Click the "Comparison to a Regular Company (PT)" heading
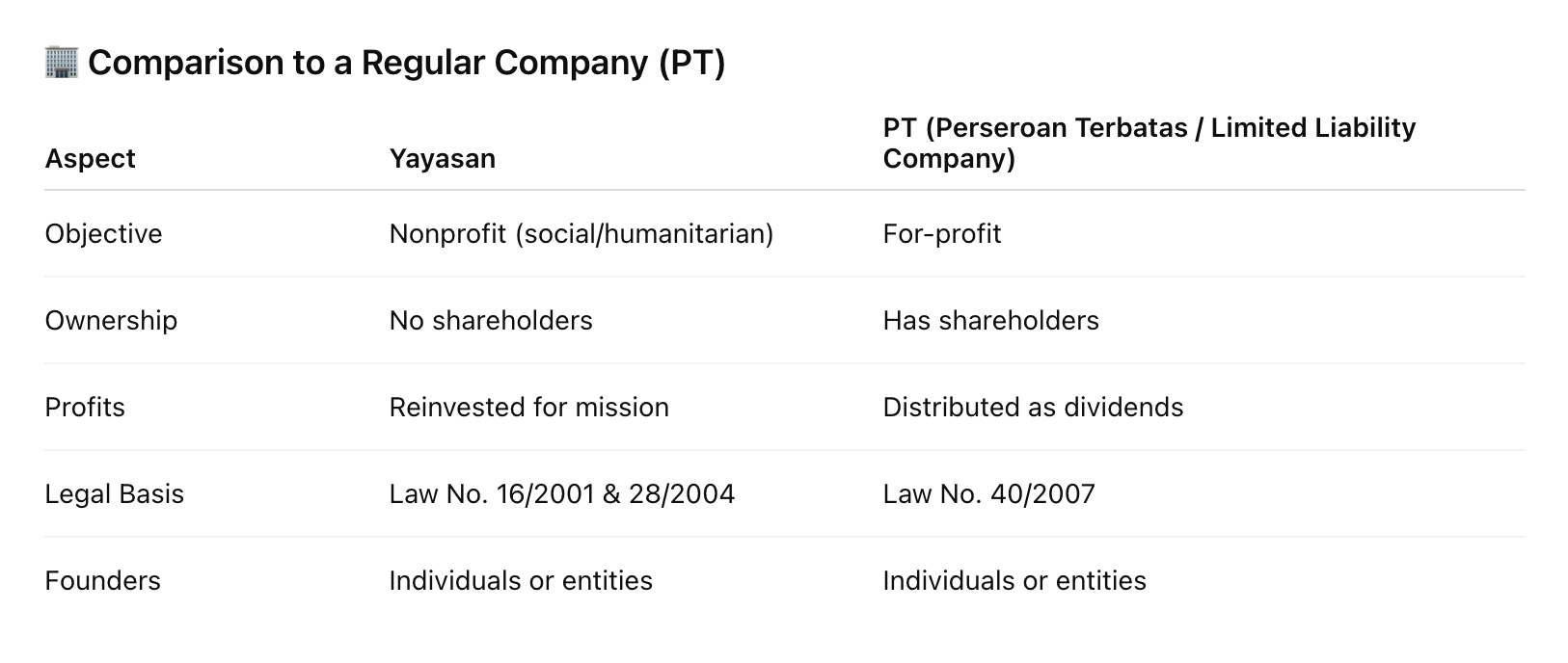The image size is (1568, 663). pyautogui.click(x=406, y=63)
